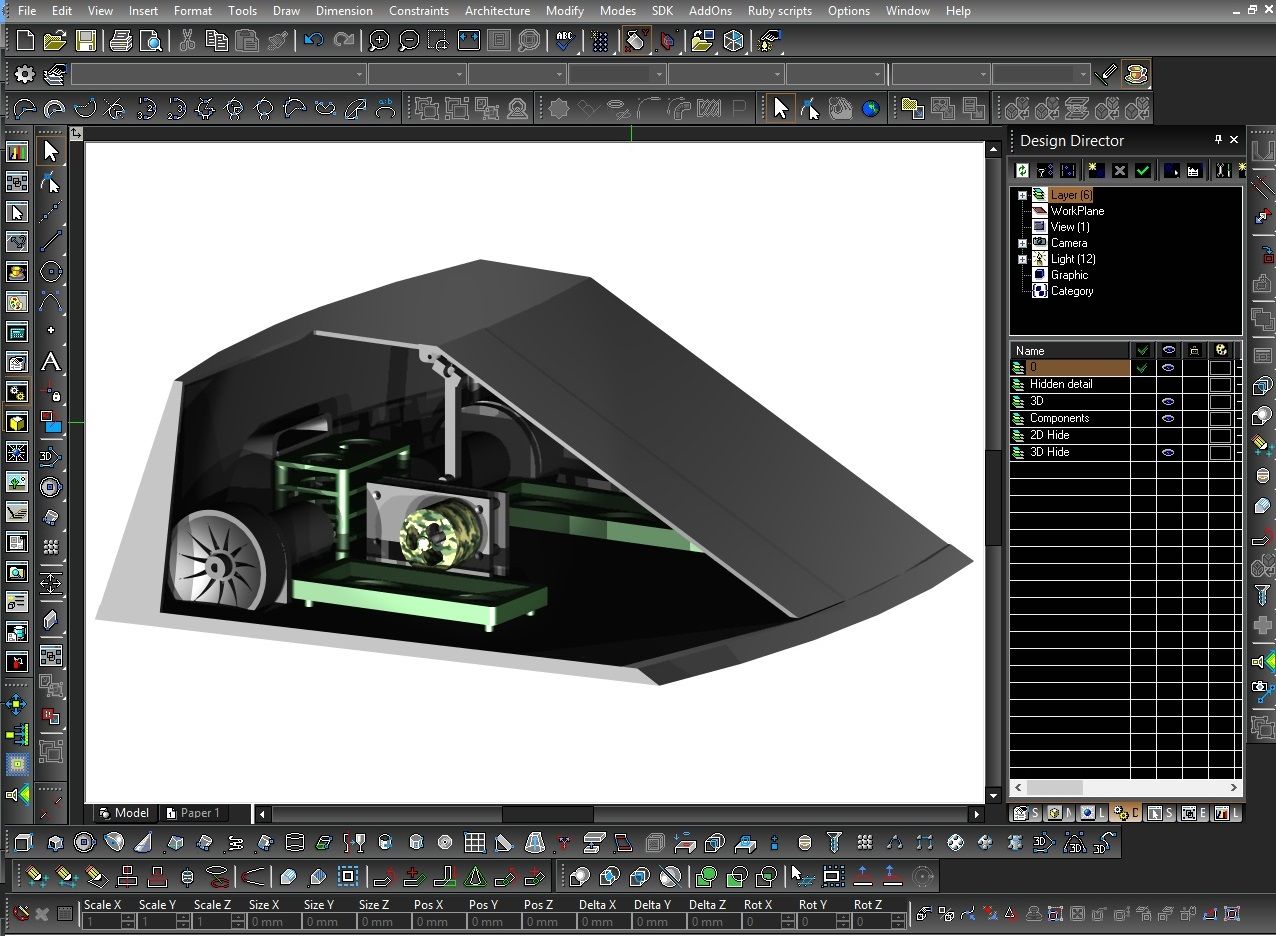Screen dimensions: 1276x936
Task: Hide the 3D layer using its eye toggle
Action: coord(1167,400)
